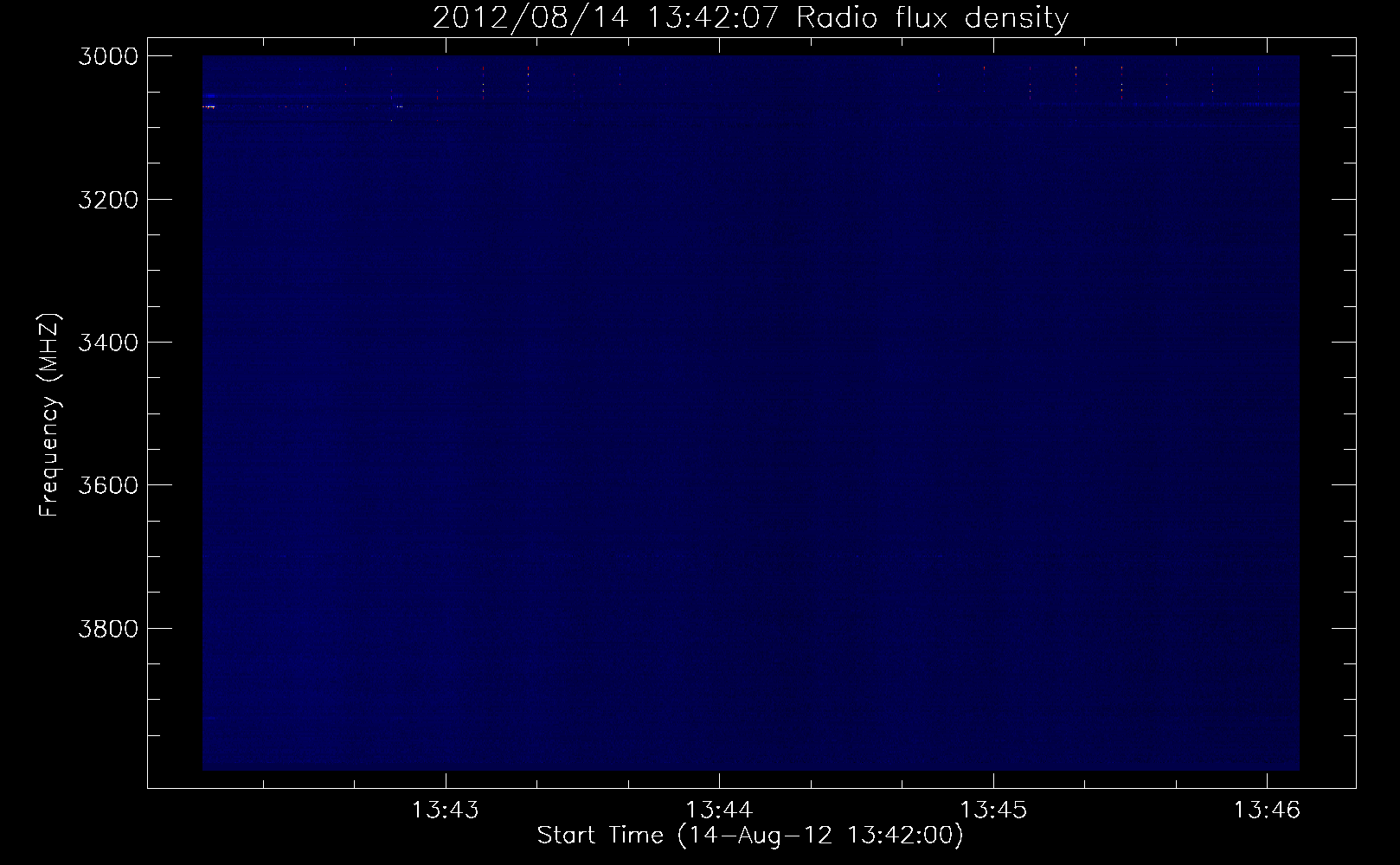Click the "Frequency (MHZ)" axis title
Viewport: 1400px width, 865px height.
pos(50,413)
